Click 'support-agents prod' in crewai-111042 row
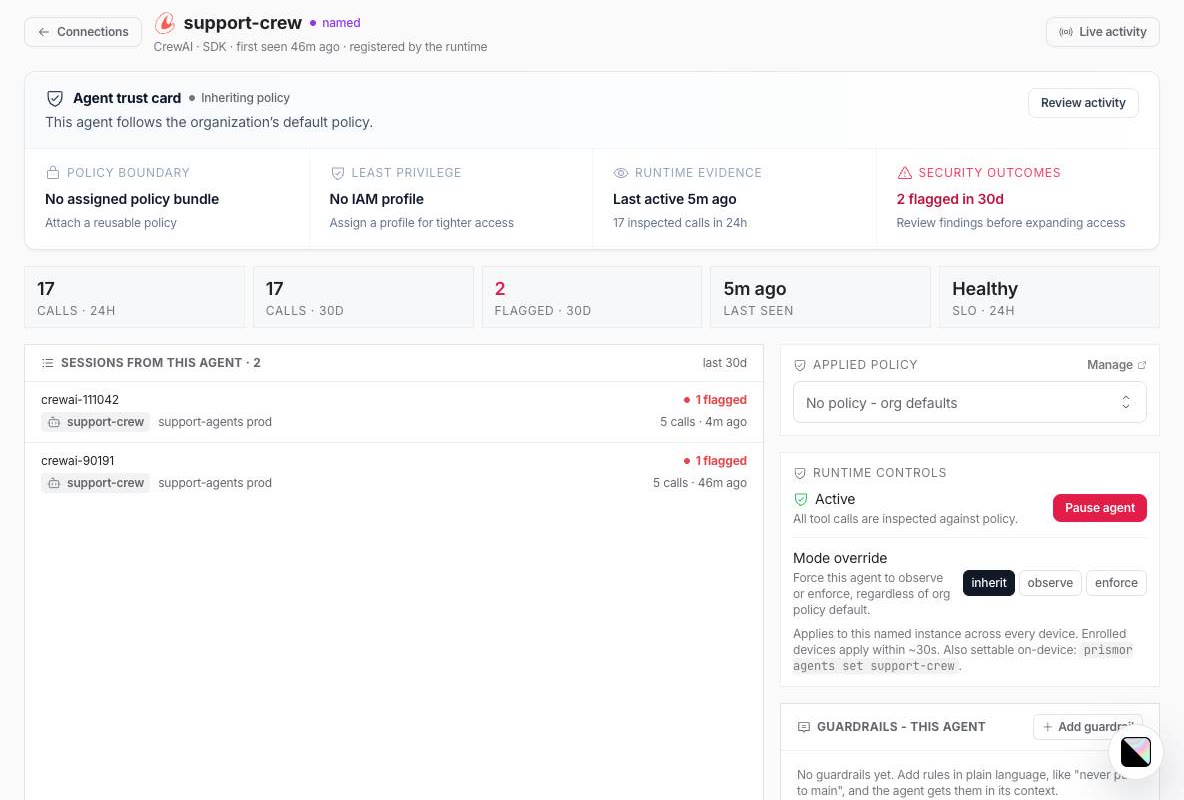 tap(215, 422)
